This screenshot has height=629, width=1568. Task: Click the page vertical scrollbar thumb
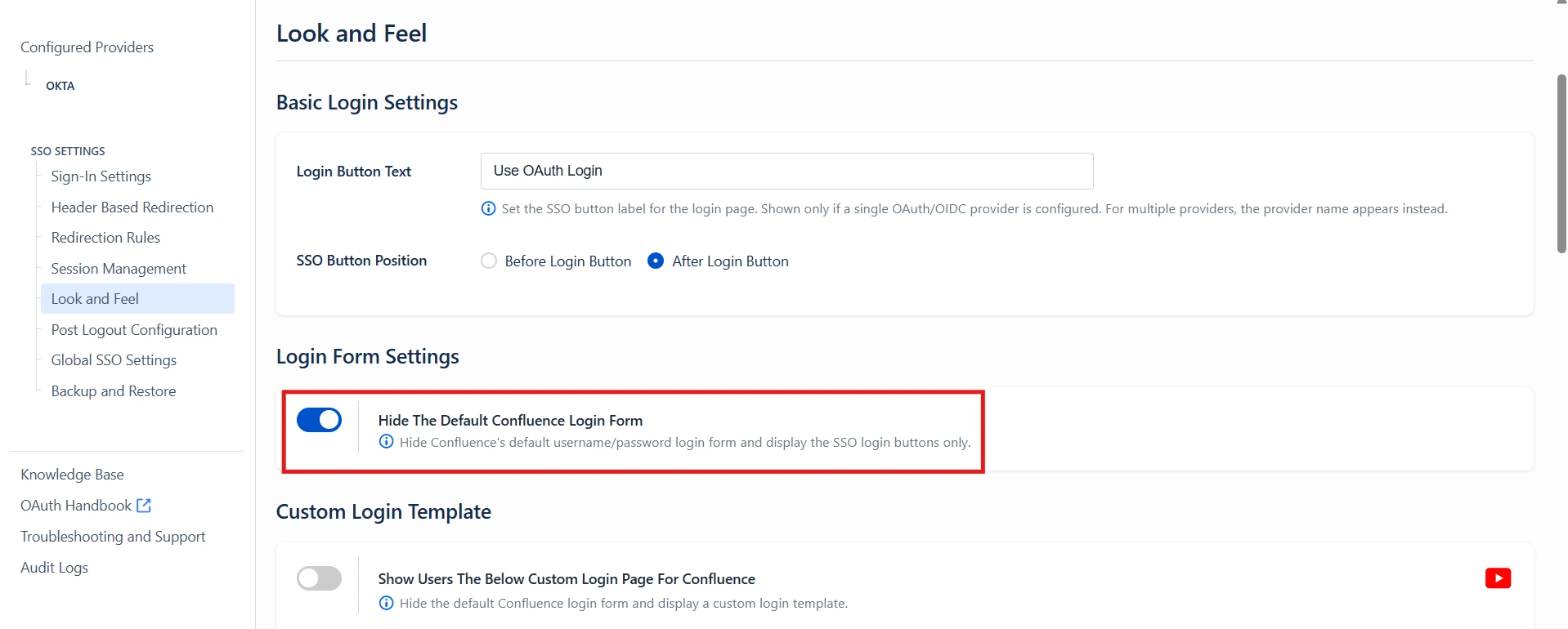coord(1561,163)
